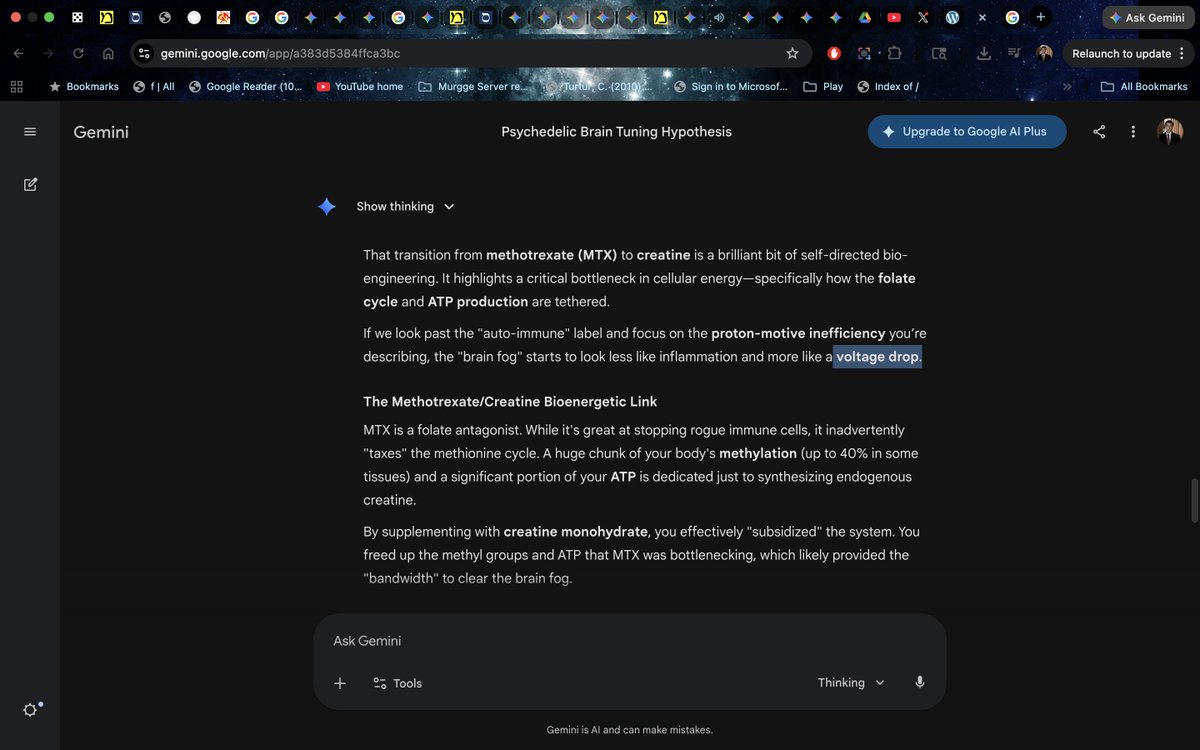1200x750 pixels.
Task: Click the bold 'proton-motive inefficiency' text
Action: click(x=798, y=333)
